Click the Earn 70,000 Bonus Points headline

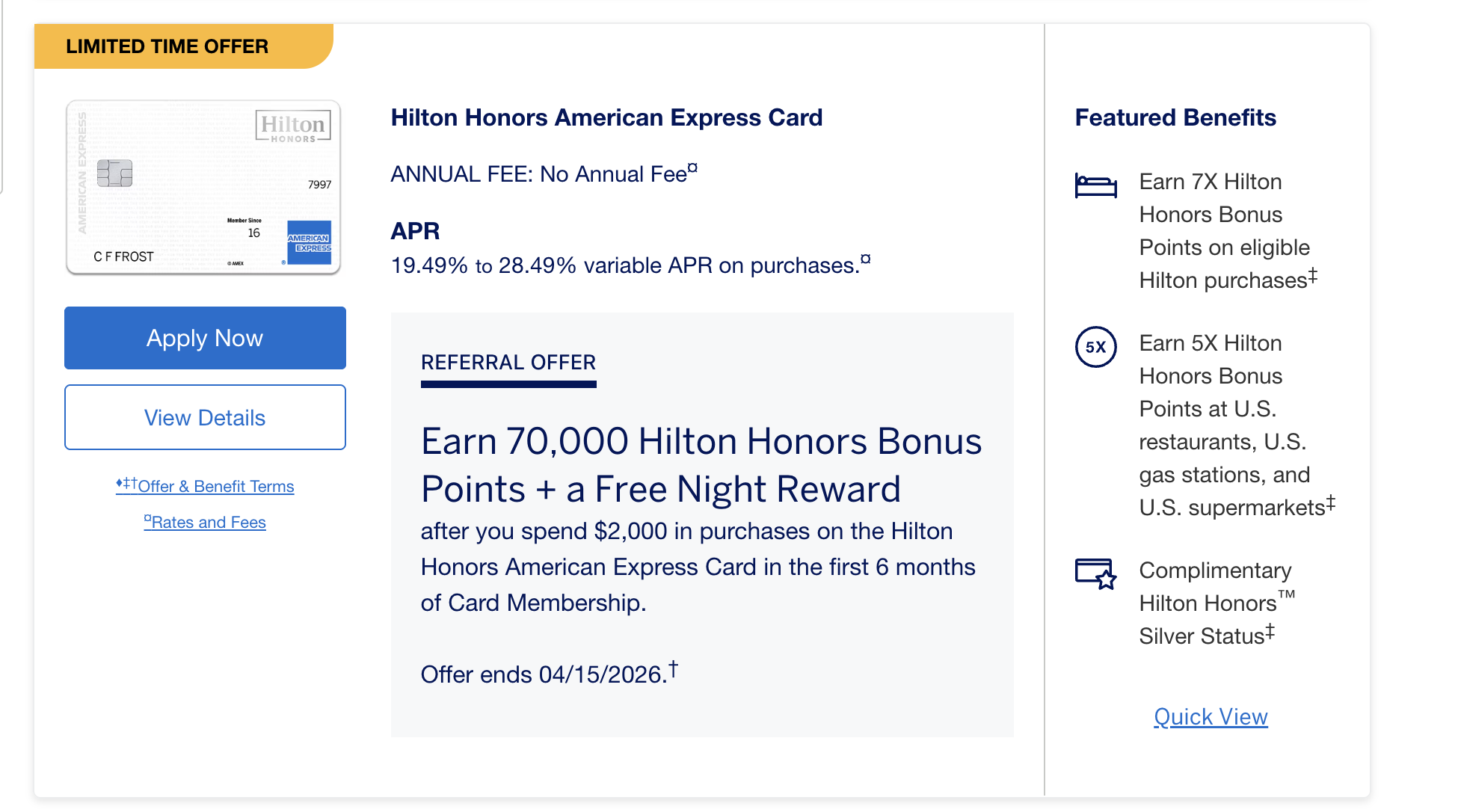[701, 464]
